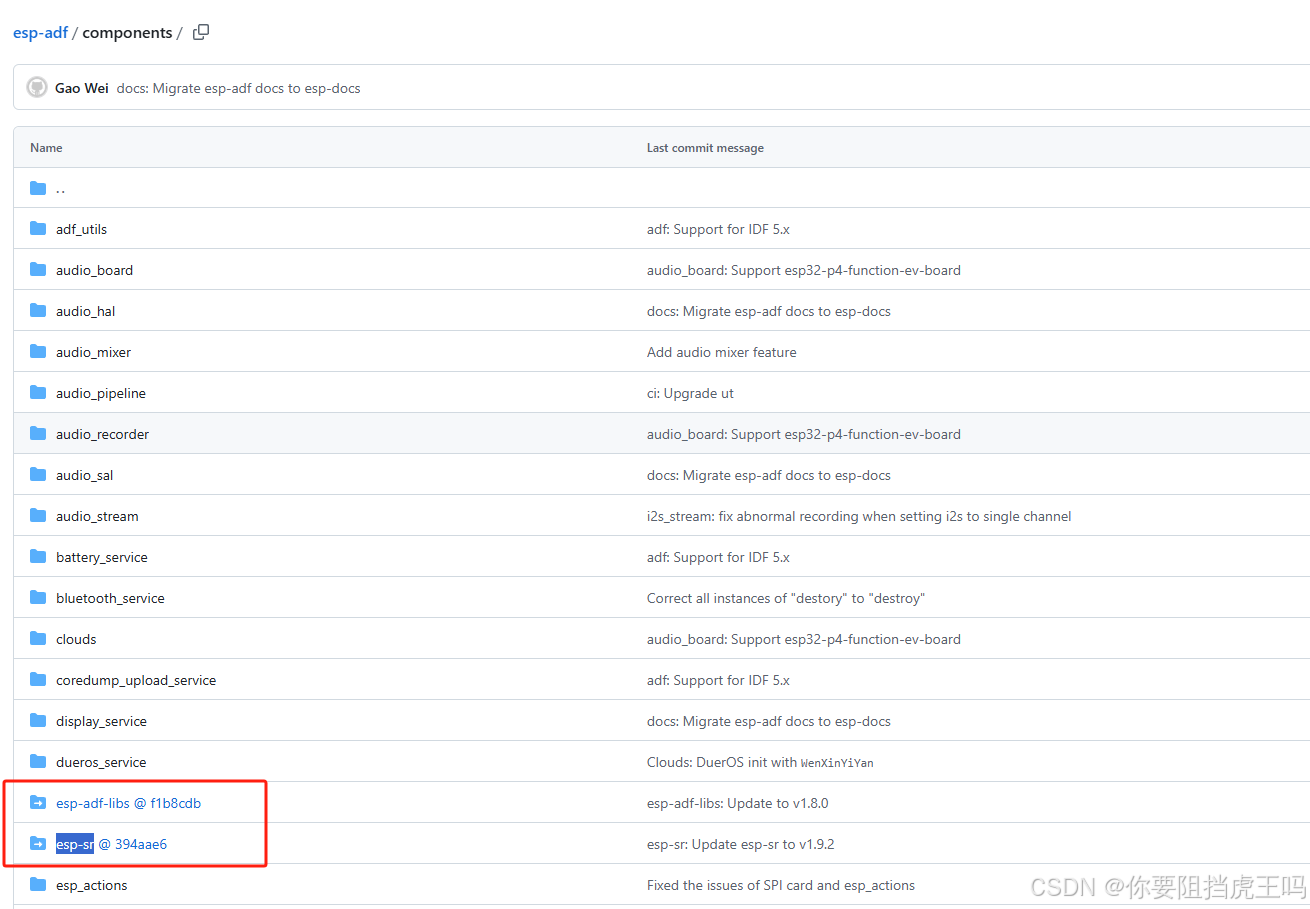Click the components breadcrumb
The image size is (1310, 909).
tap(127, 33)
